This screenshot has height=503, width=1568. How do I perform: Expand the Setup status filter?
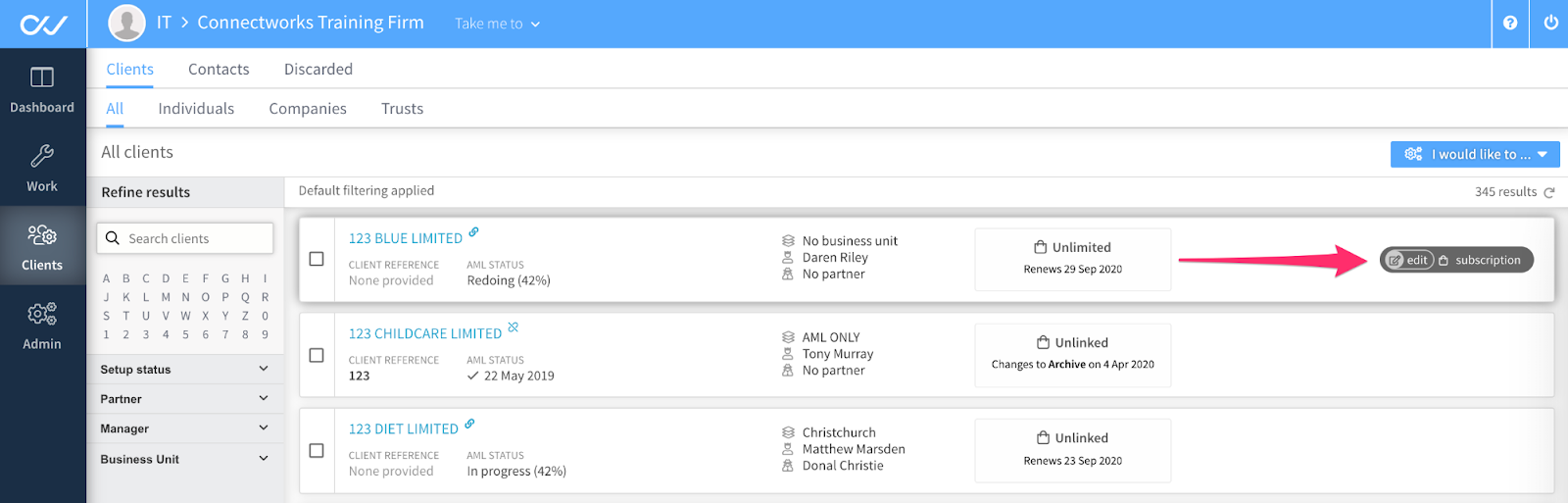pyautogui.click(x=184, y=370)
